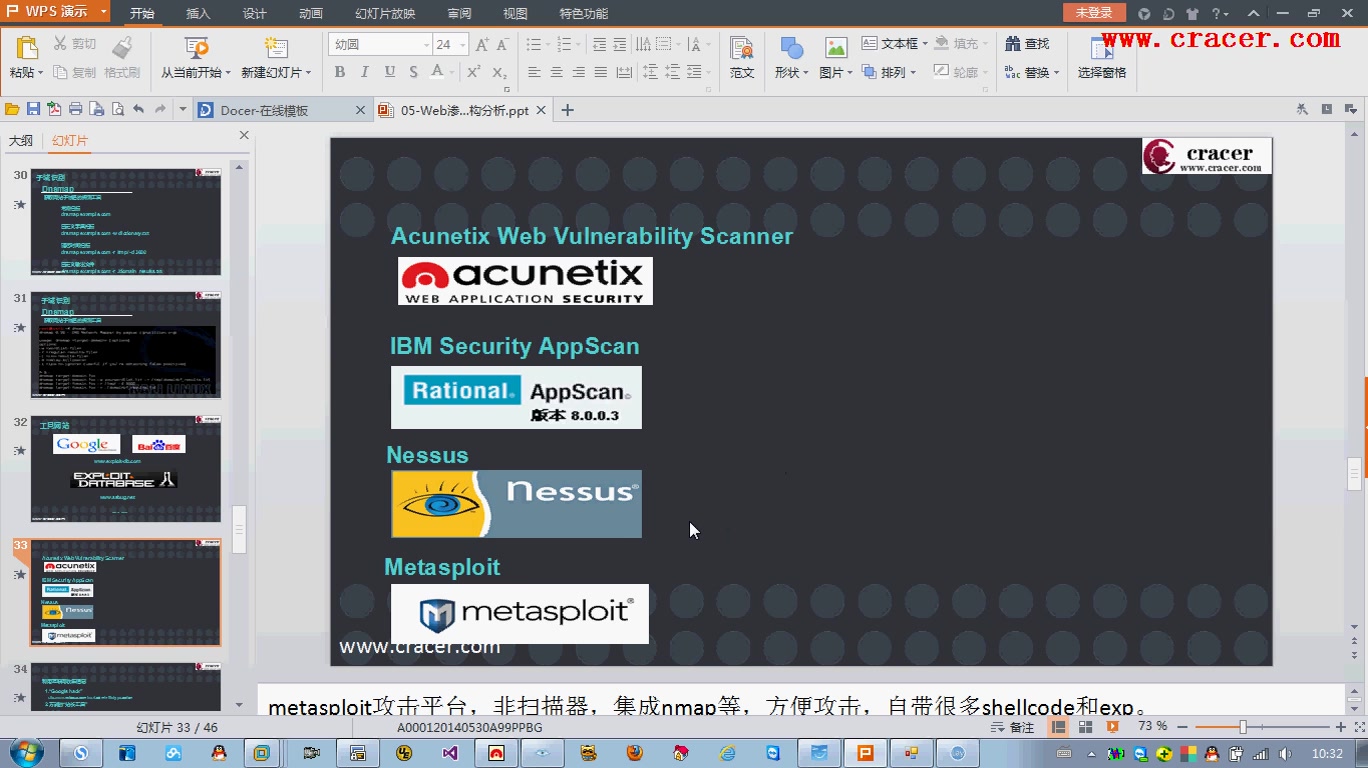Expand the Picture (图片) dropdown
1368x768 pixels.
pyautogui.click(x=850, y=73)
